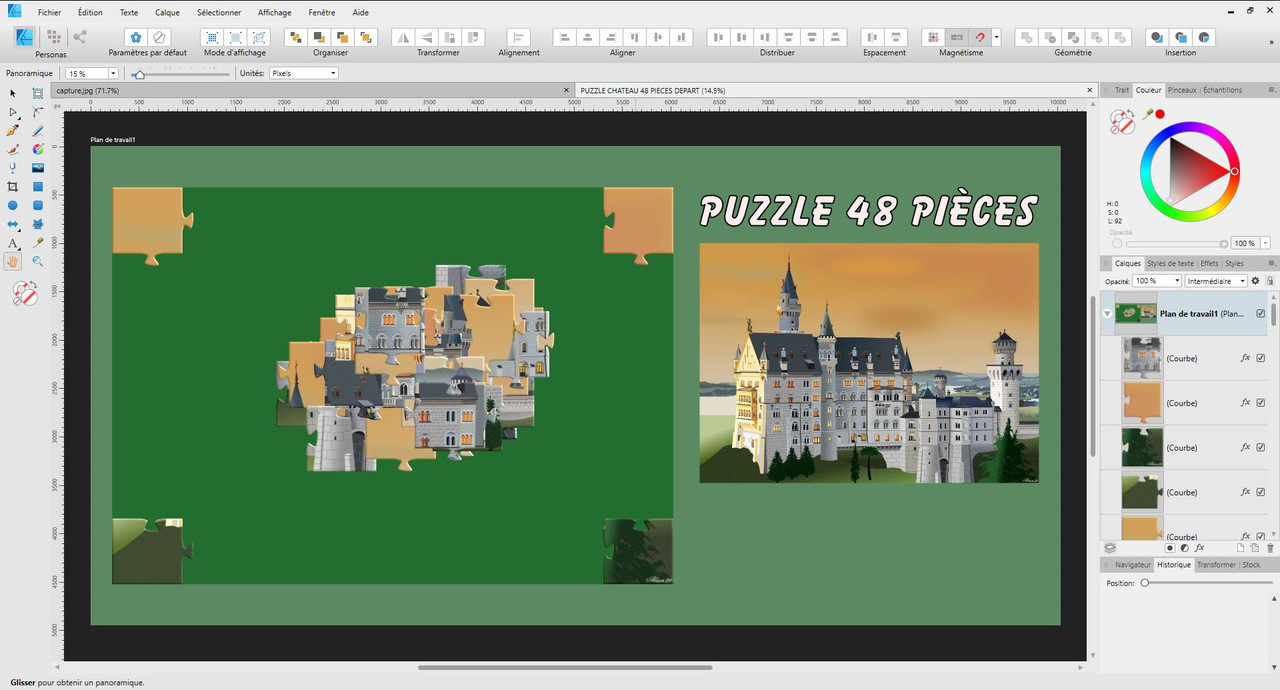Lock the layer with the padlock icon

pyautogui.click(x=1271, y=281)
